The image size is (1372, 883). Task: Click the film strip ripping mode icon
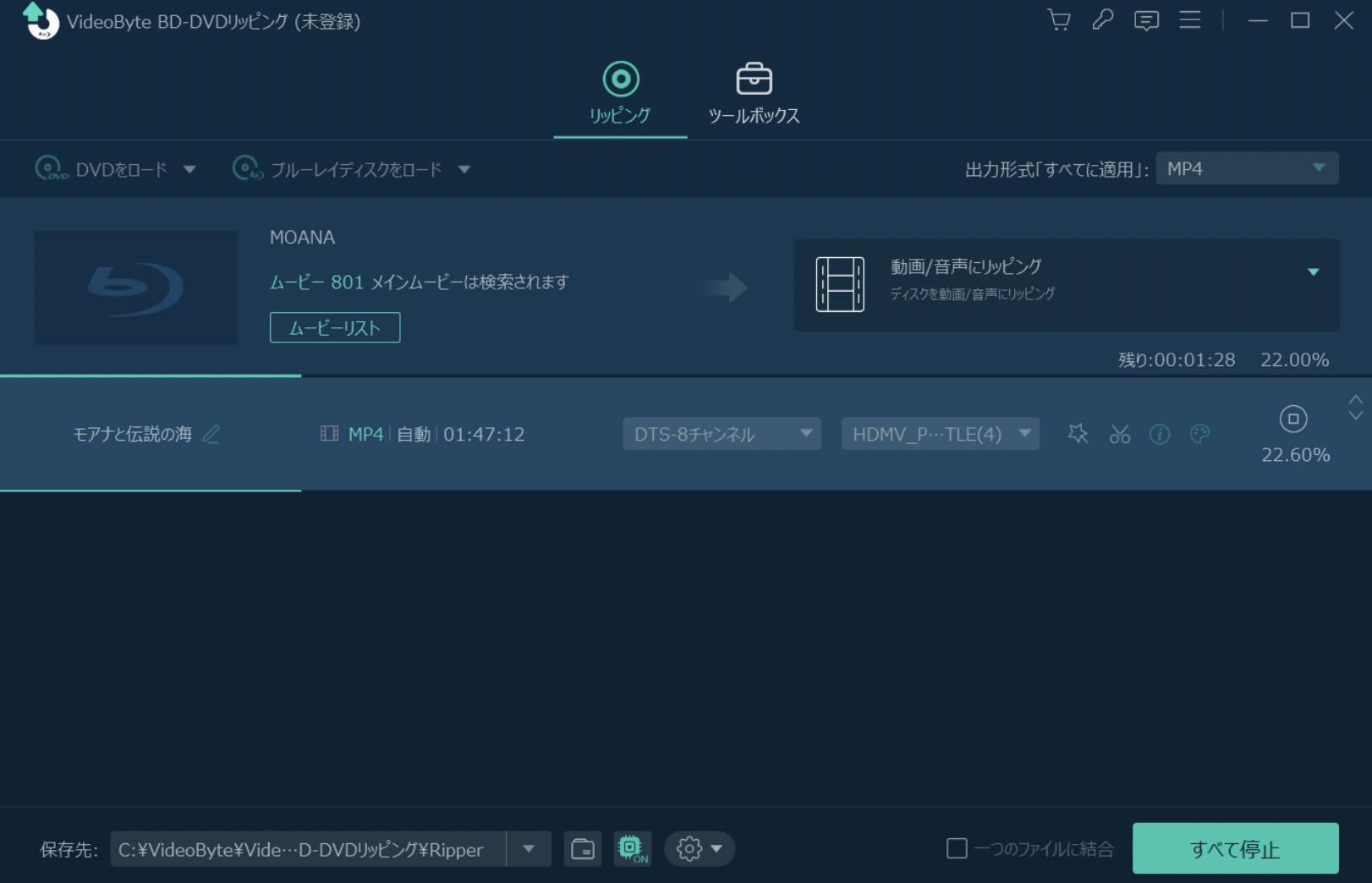point(839,284)
